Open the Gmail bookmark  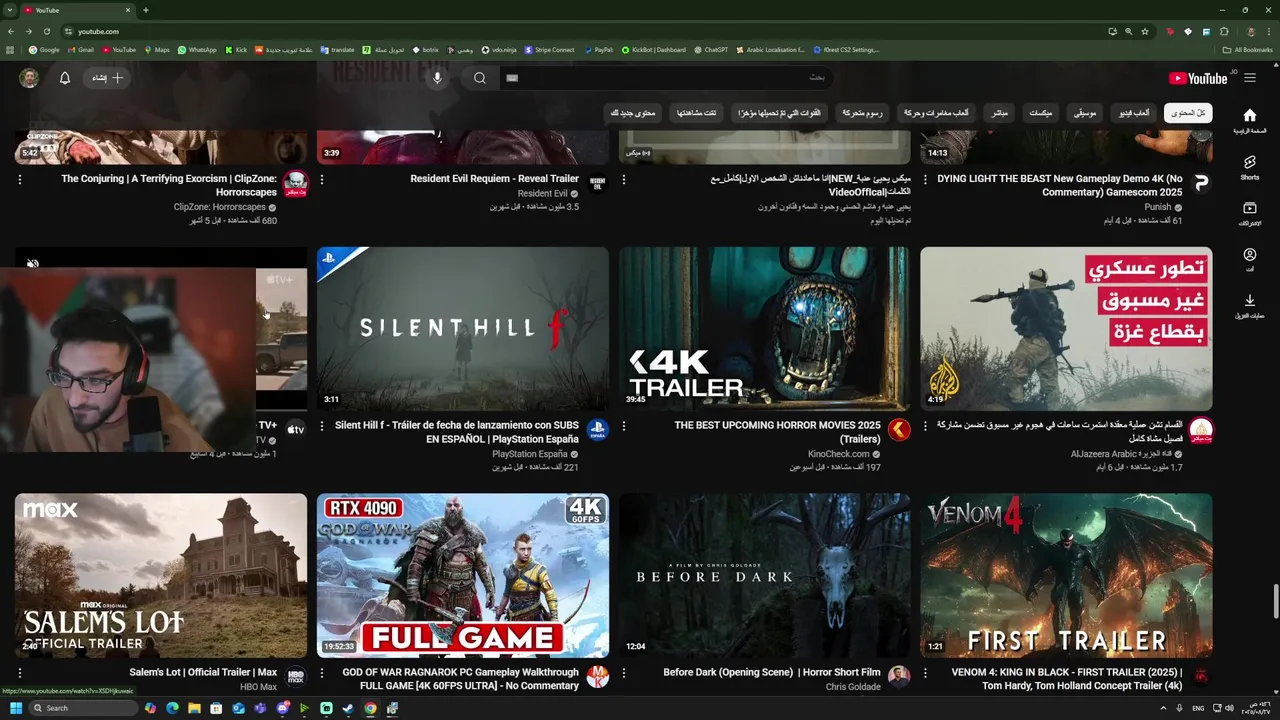(x=79, y=50)
